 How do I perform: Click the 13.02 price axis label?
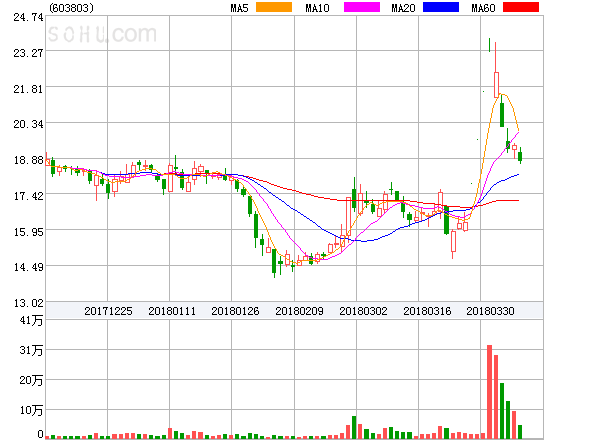click(x=28, y=303)
